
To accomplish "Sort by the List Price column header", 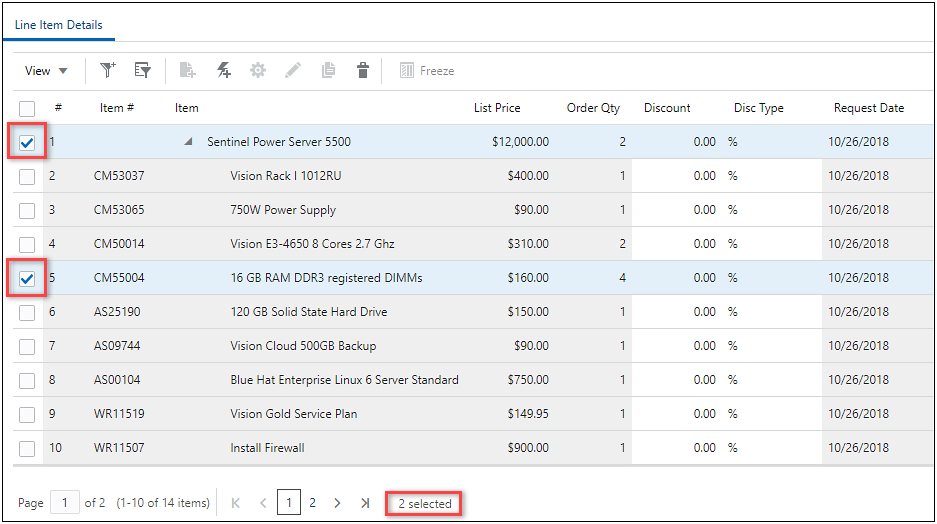I will [496, 108].
